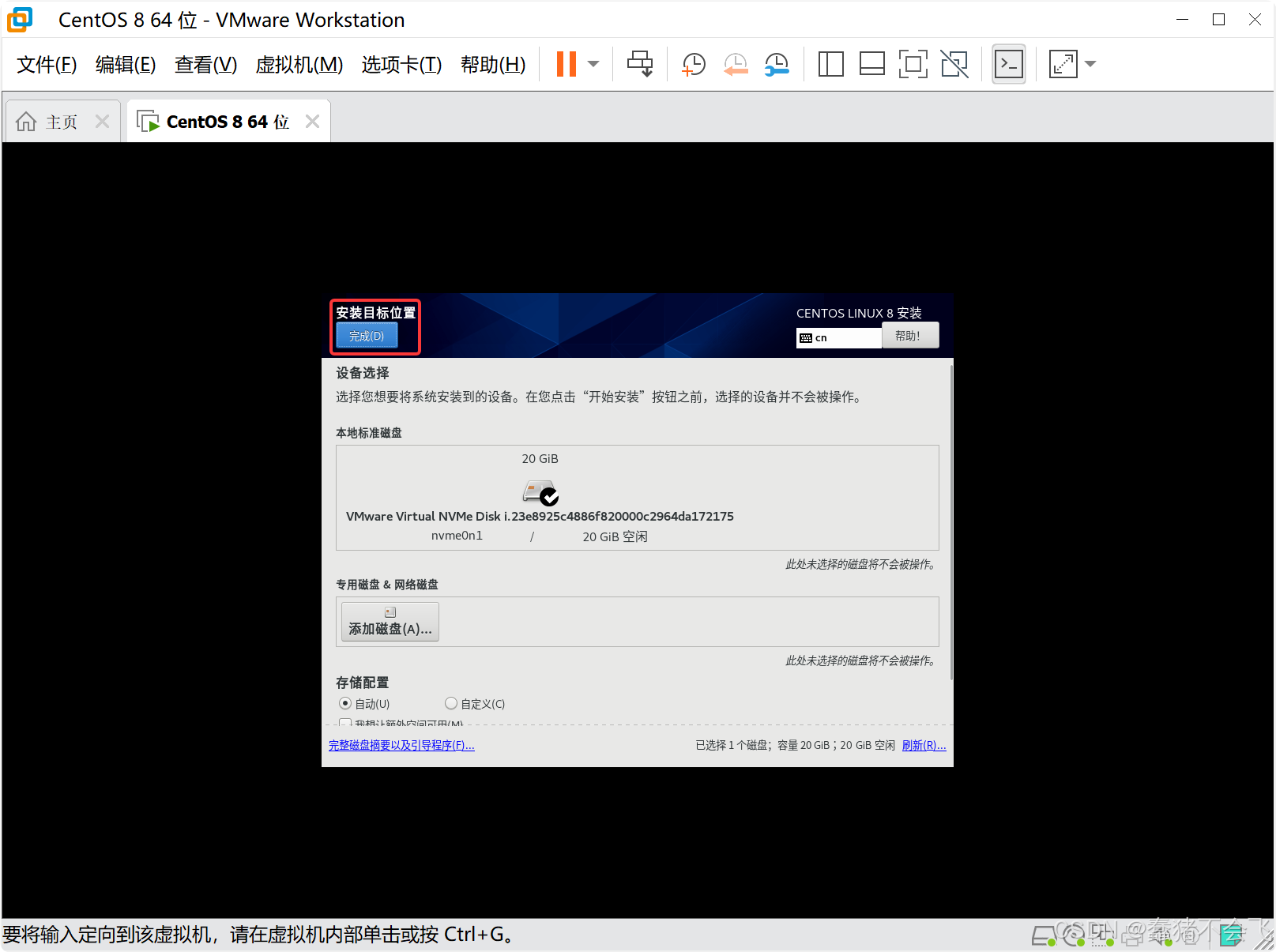Click the message log note status icon
Viewport: 1276px width, 952px height.
pos(1230,935)
